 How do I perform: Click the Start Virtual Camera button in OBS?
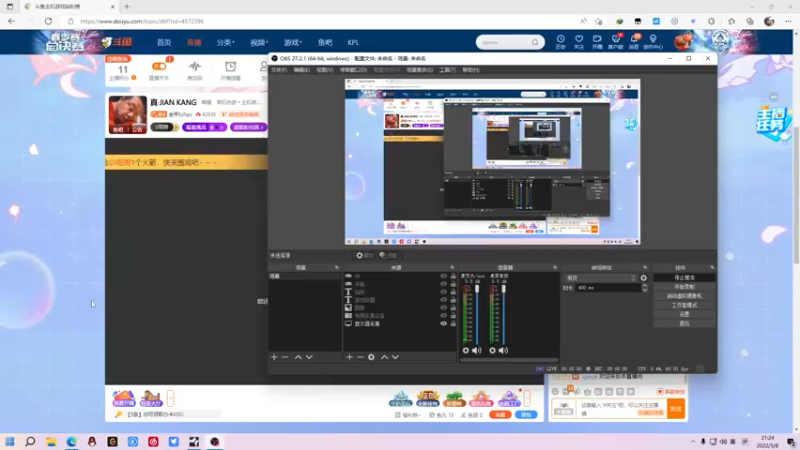[x=684, y=296]
